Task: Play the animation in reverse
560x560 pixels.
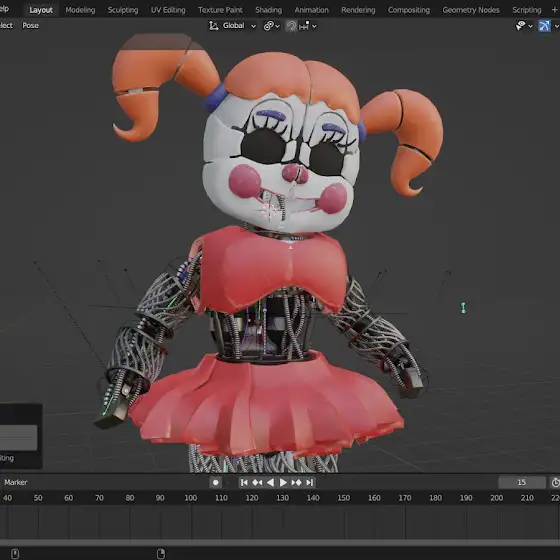Action: pyautogui.click(x=270, y=482)
